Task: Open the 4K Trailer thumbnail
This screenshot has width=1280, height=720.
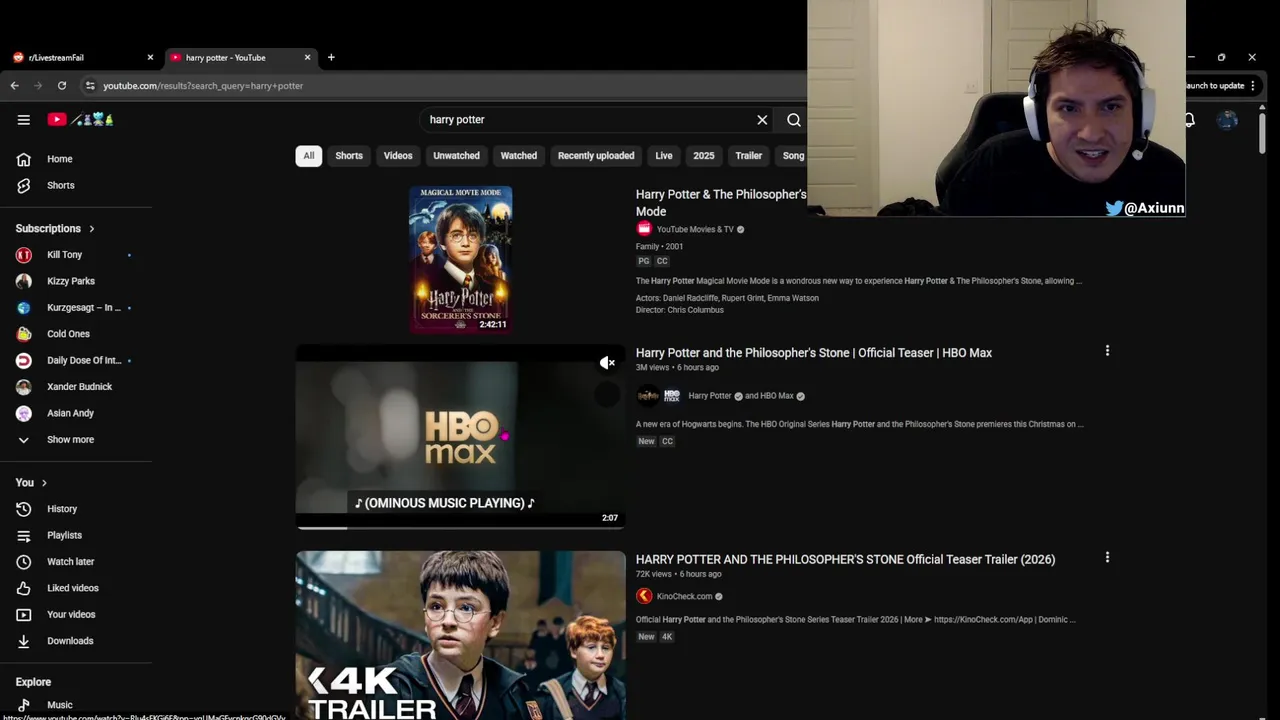Action: pos(460,635)
